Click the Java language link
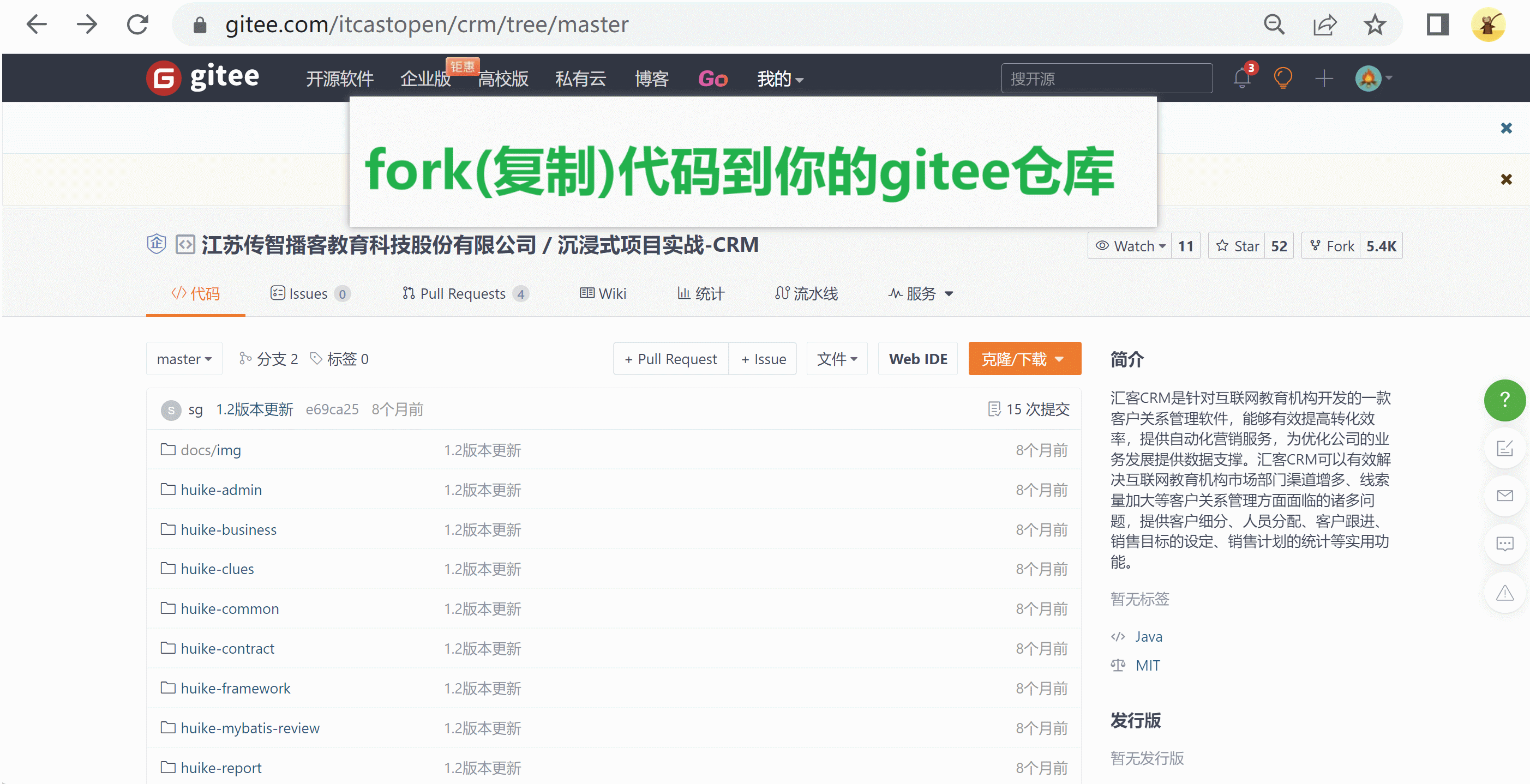Screen dimensions: 1530x784 coord(1149,636)
